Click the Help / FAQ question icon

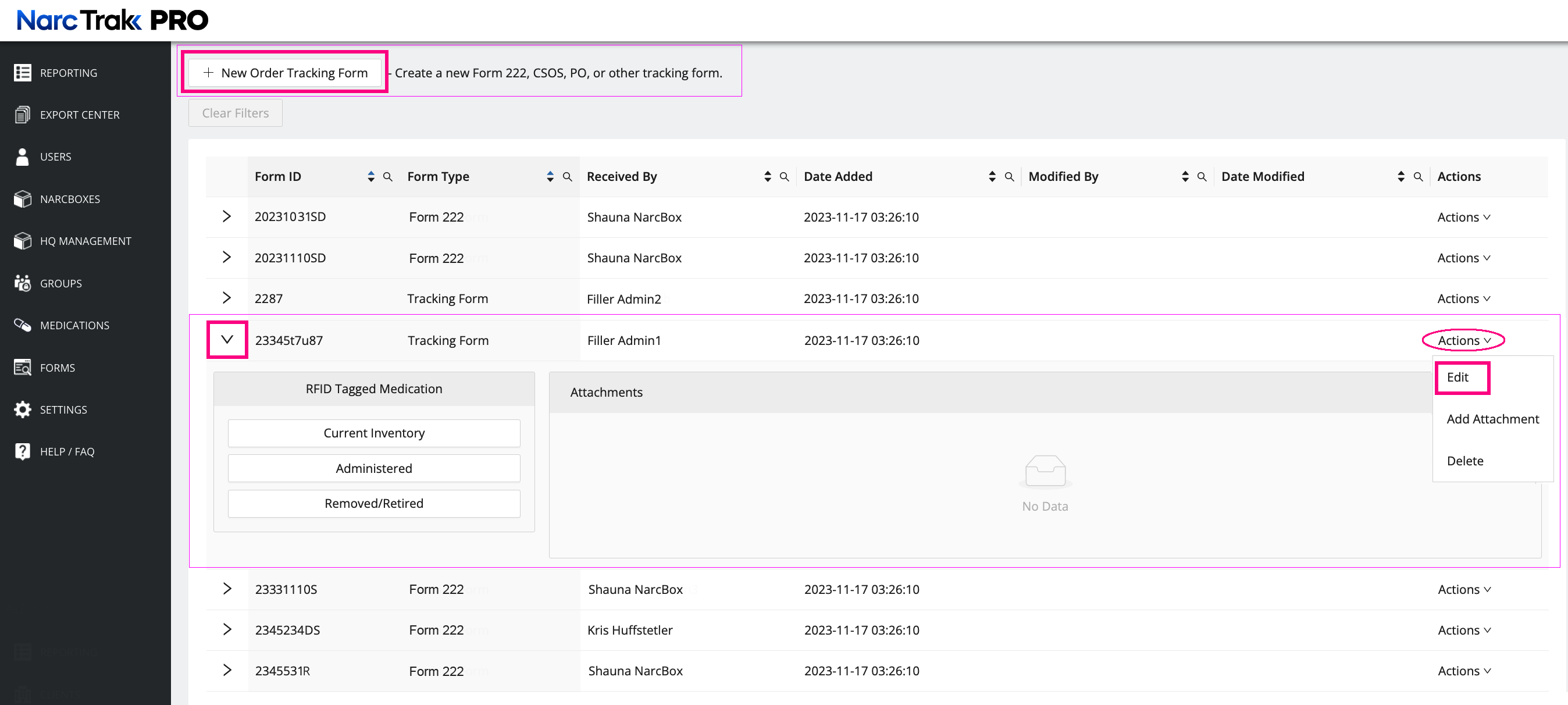coord(23,452)
